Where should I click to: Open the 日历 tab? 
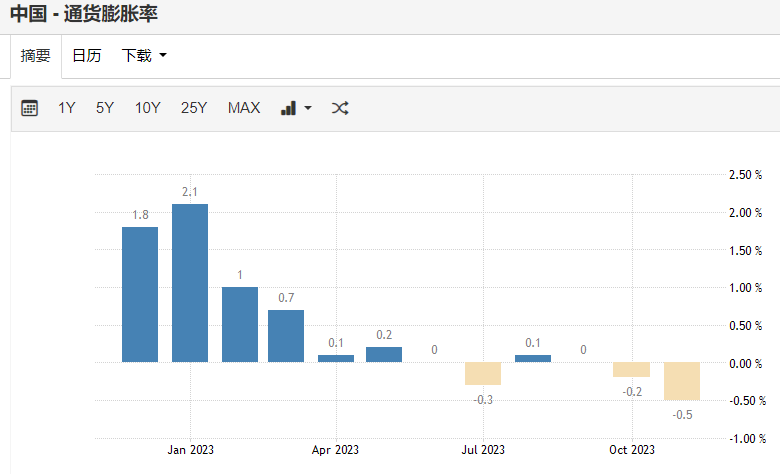click(87, 56)
